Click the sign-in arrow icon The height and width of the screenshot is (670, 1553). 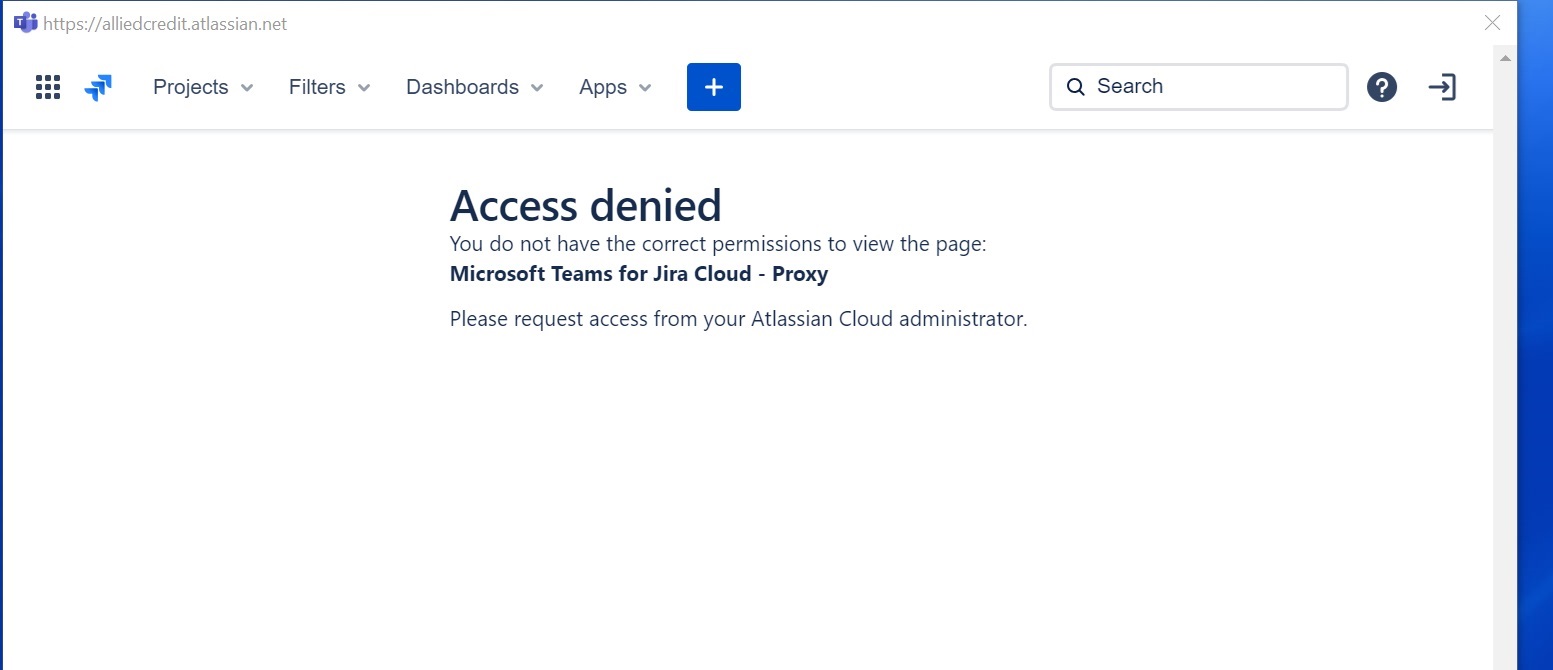1442,87
